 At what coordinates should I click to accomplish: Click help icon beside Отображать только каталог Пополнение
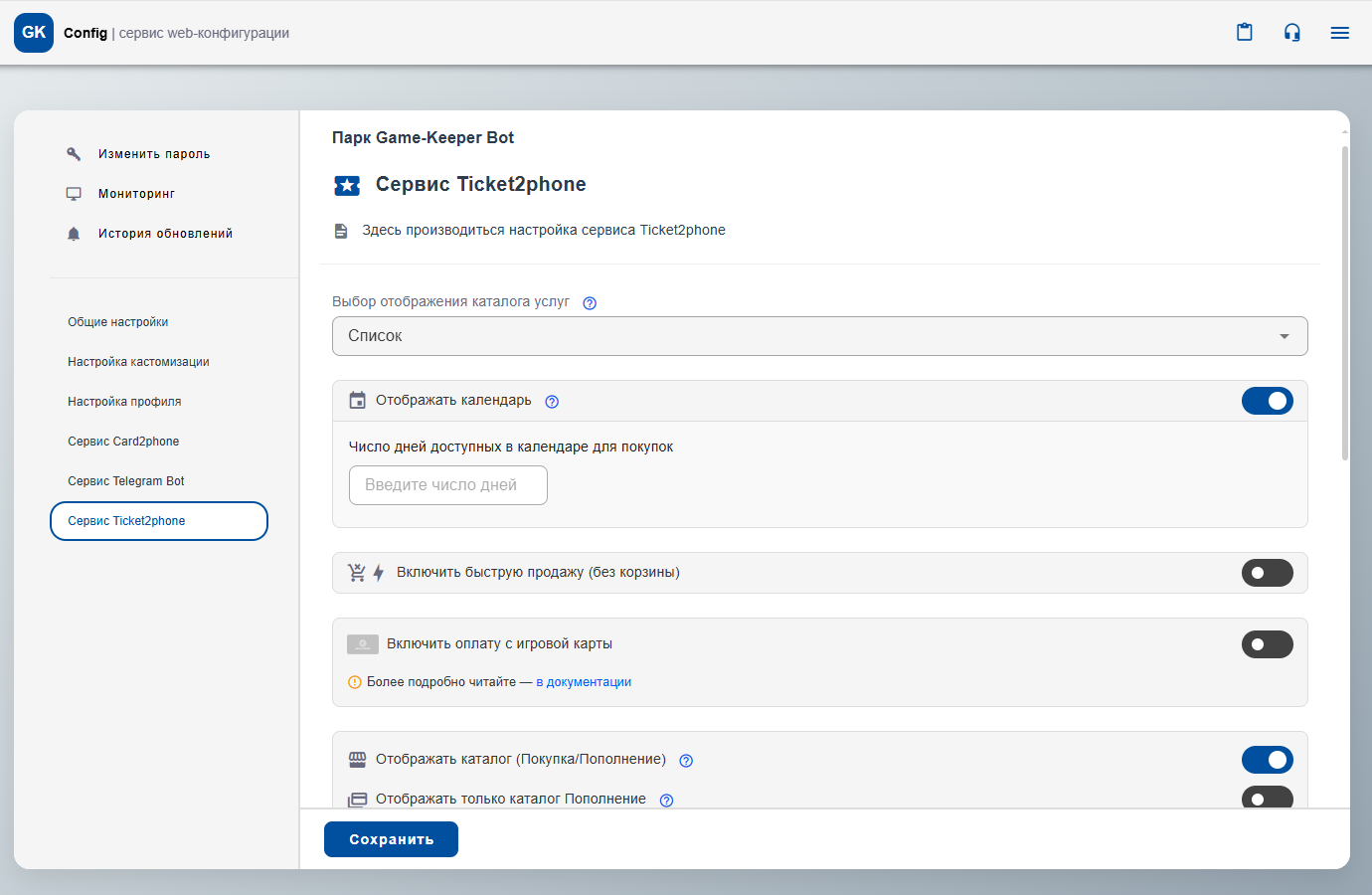[666, 800]
